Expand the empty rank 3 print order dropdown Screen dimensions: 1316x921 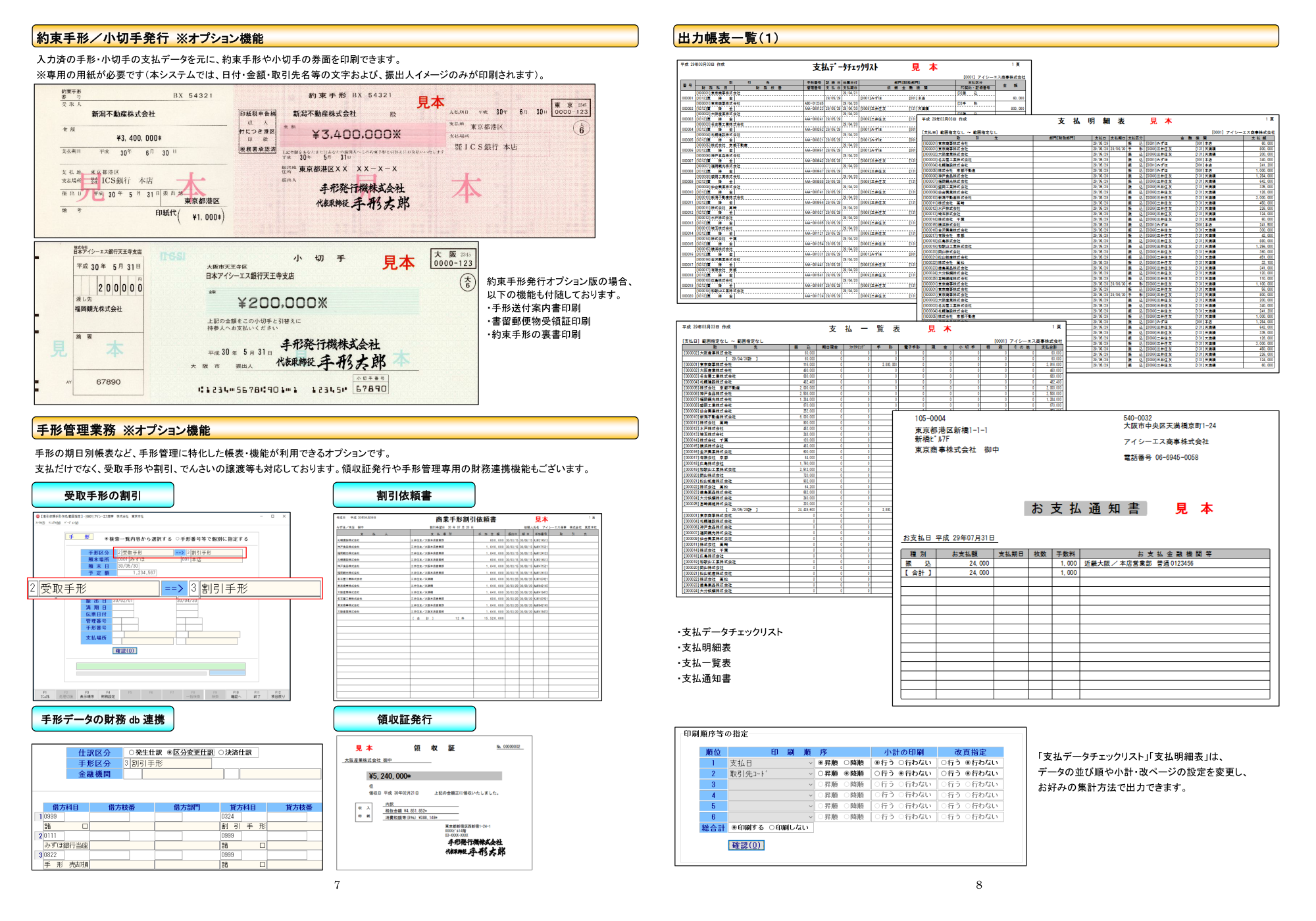point(771,784)
